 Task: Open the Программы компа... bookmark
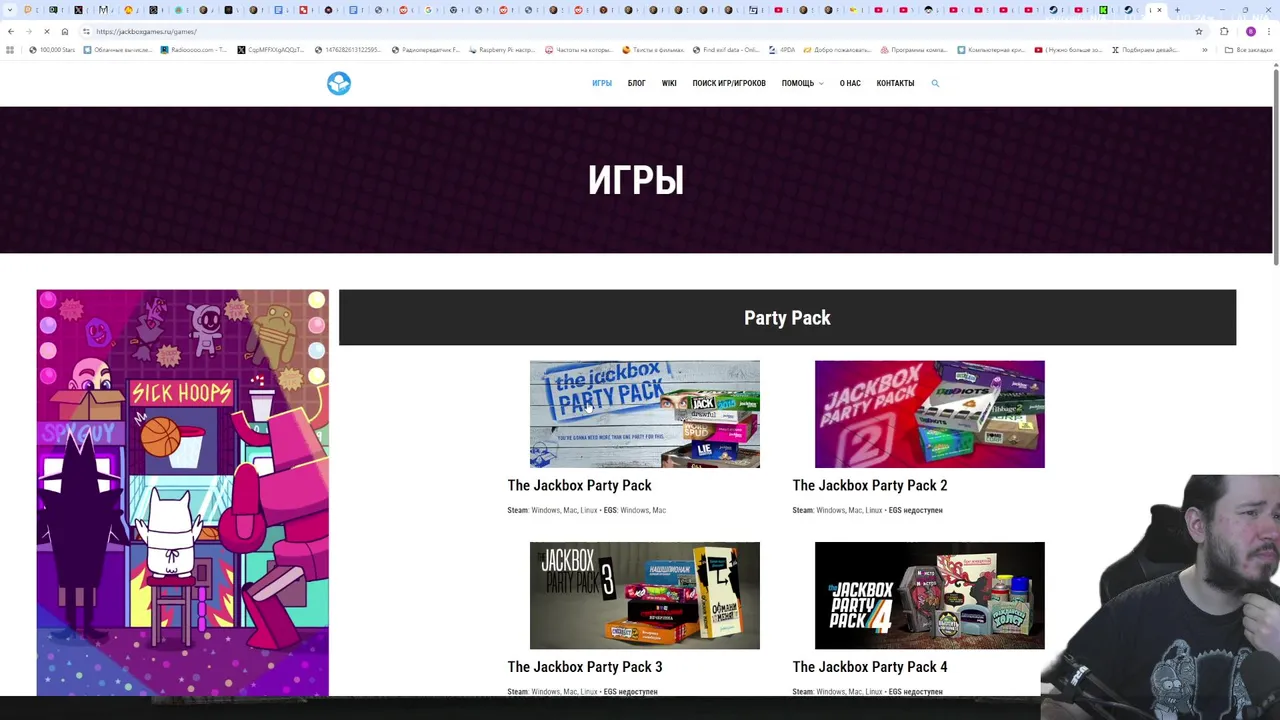tap(915, 50)
